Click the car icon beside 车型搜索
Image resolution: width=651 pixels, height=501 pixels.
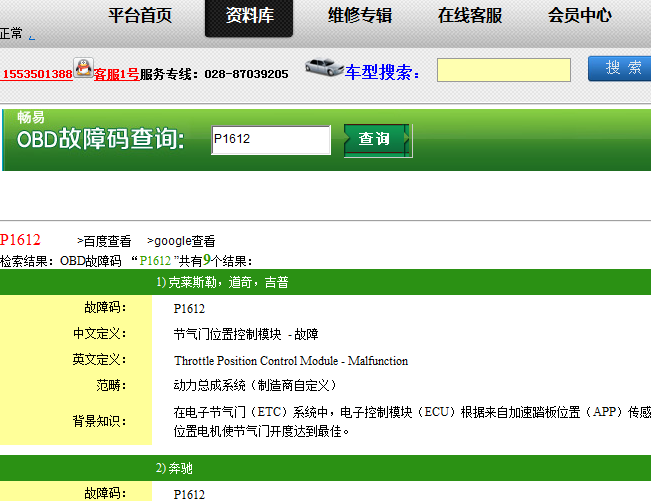tap(324, 69)
